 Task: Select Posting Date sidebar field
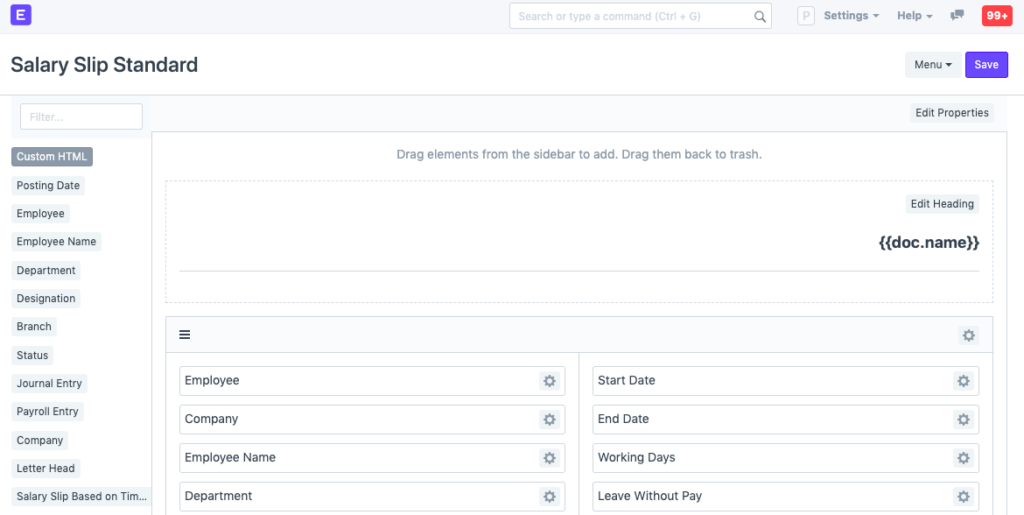[48, 185]
